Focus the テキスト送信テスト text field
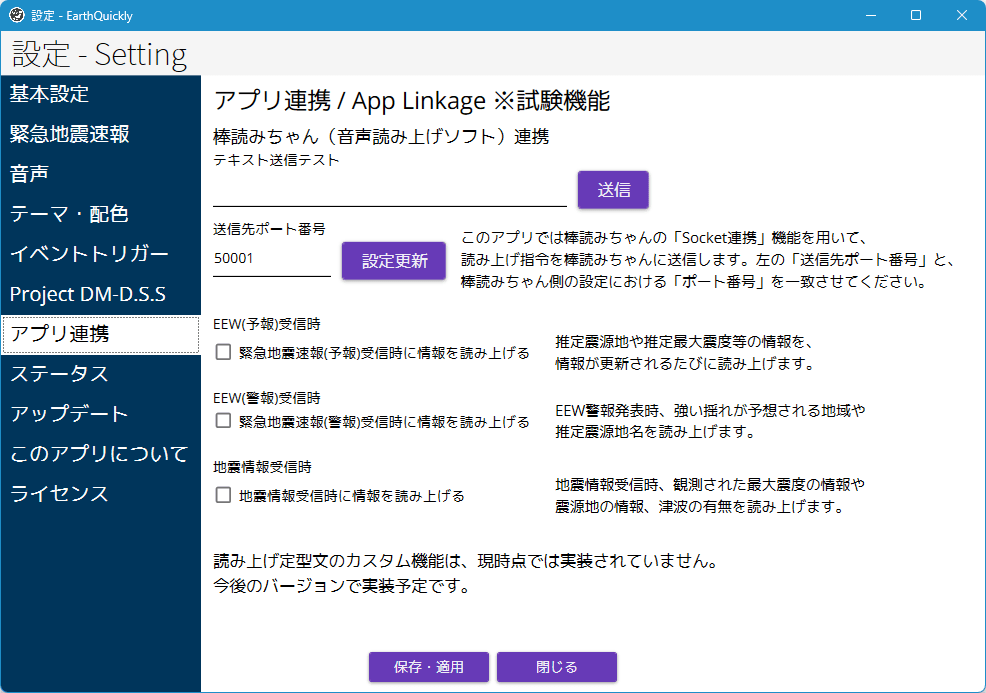The width and height of the screenshot is (986, 693). tap(390, 191)
